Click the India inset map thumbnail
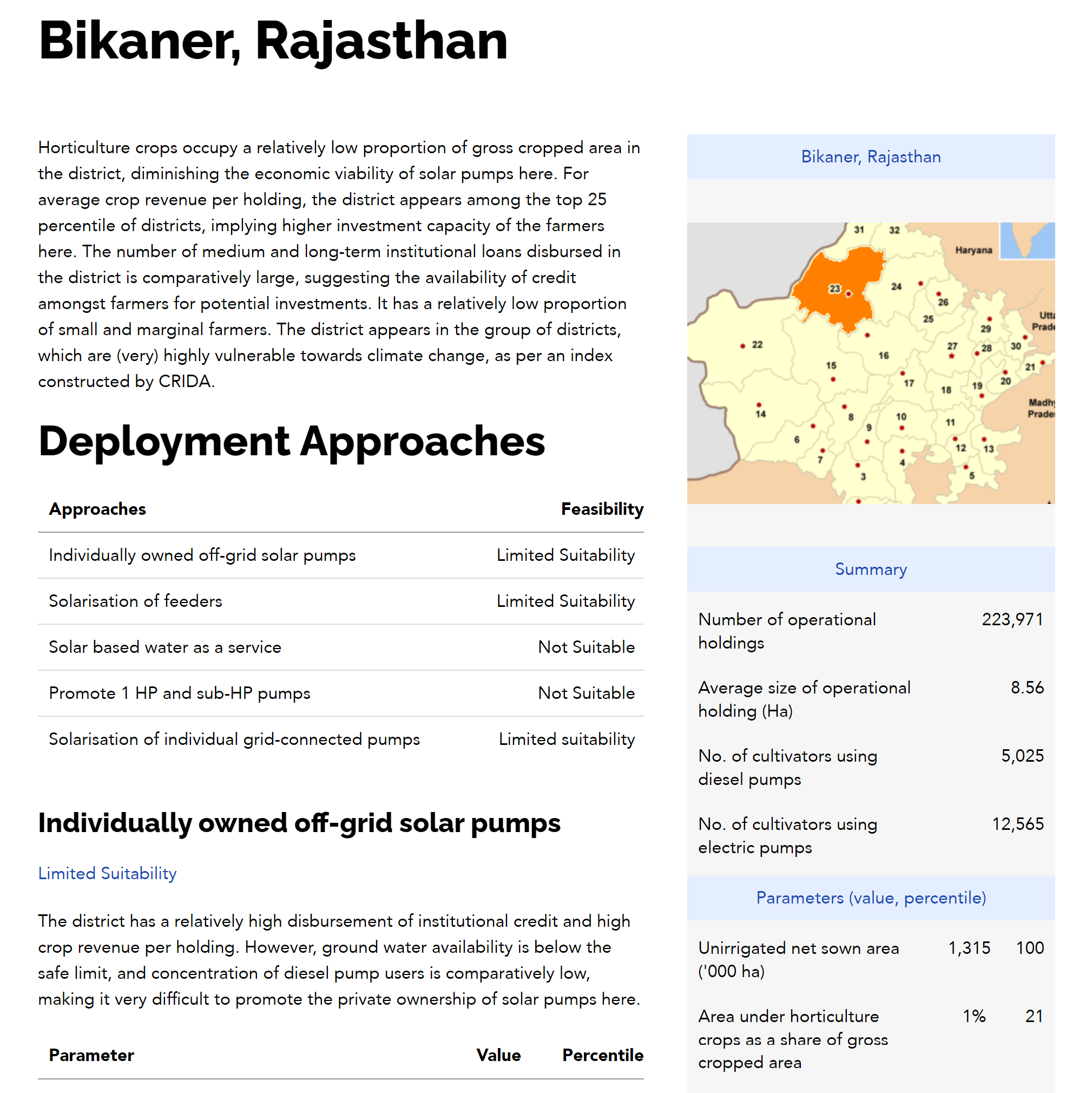 [x=1027, y=240]
